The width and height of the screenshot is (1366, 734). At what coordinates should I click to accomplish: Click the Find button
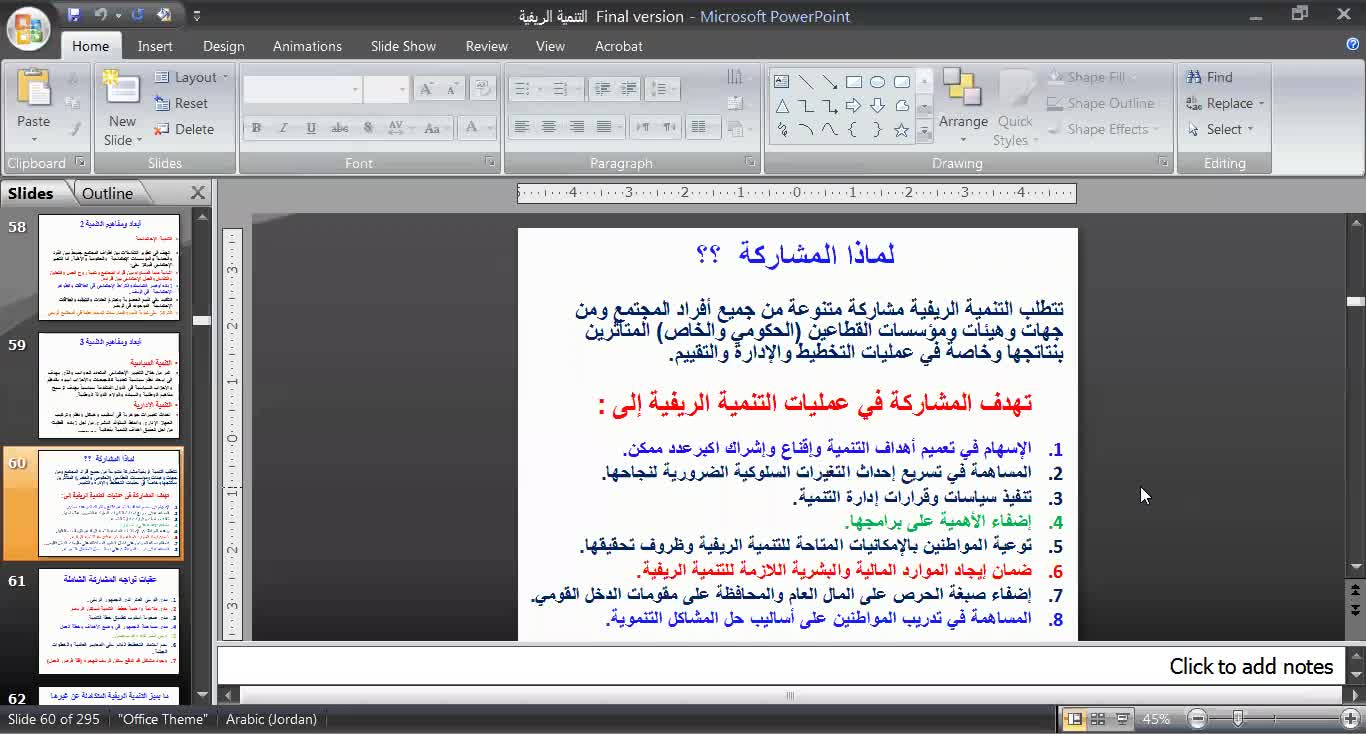click(x=1209, y=77)
